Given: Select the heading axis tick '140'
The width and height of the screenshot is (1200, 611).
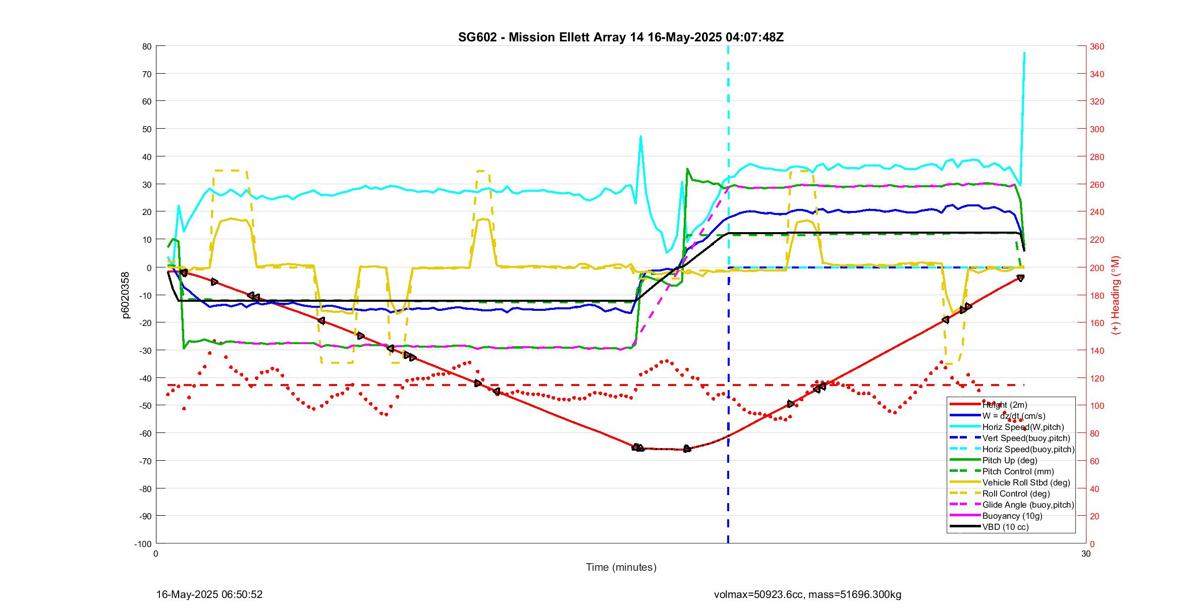Looking at the screenshot, I should pyautogui.click(x=1097, y=350).
